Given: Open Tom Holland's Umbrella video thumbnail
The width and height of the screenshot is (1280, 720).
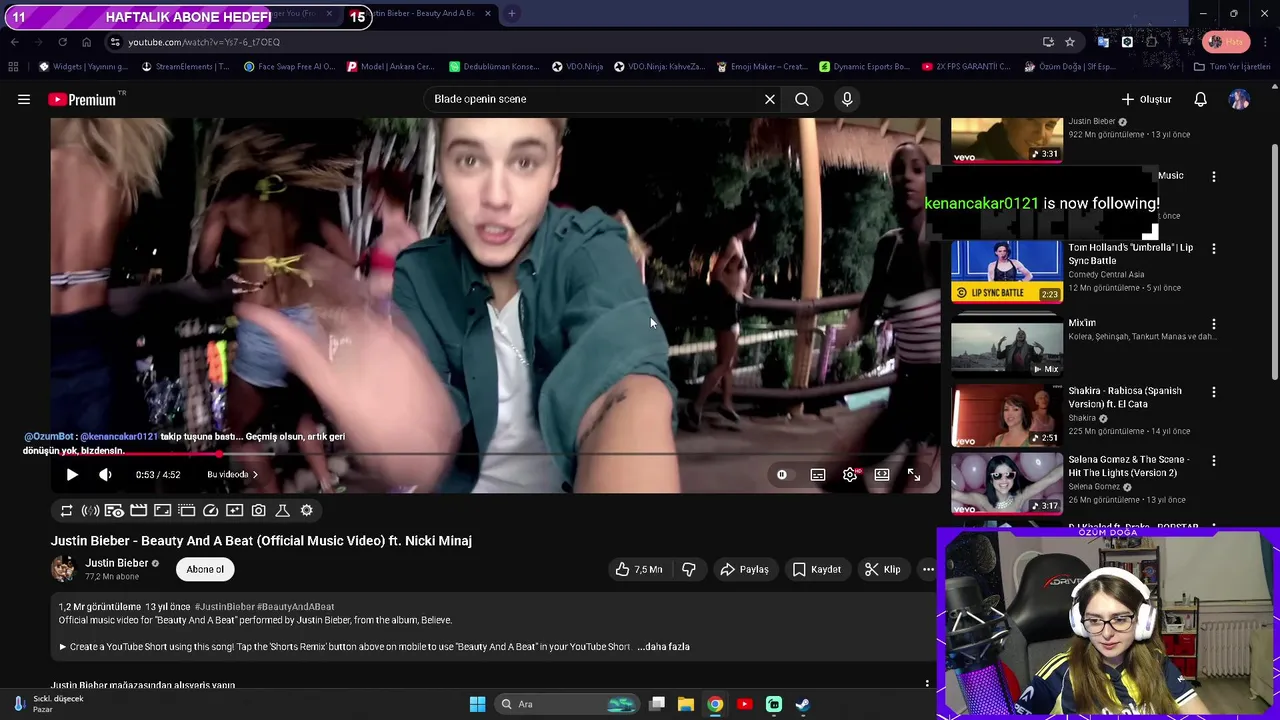Looking at the screenshot, I should [1007, 271].
